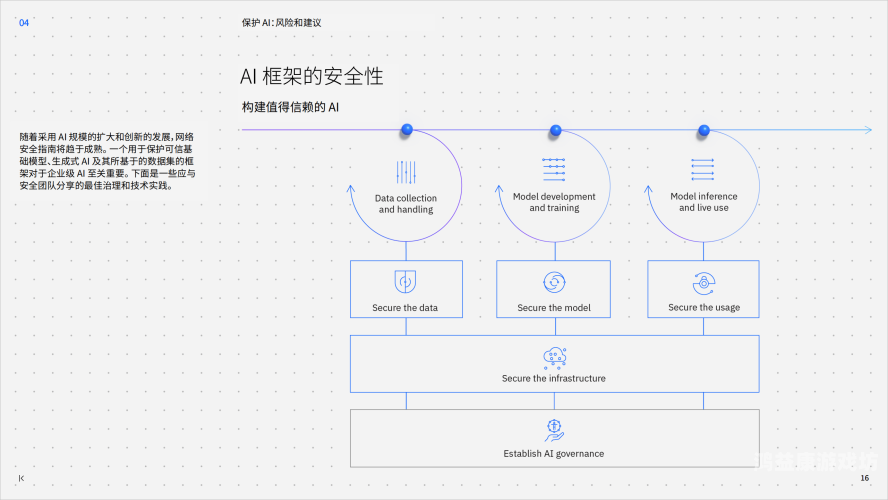The height and width of the screenshot is (500, 888).
Task: Click the data collection sliders icon
Action: (406, 172)
